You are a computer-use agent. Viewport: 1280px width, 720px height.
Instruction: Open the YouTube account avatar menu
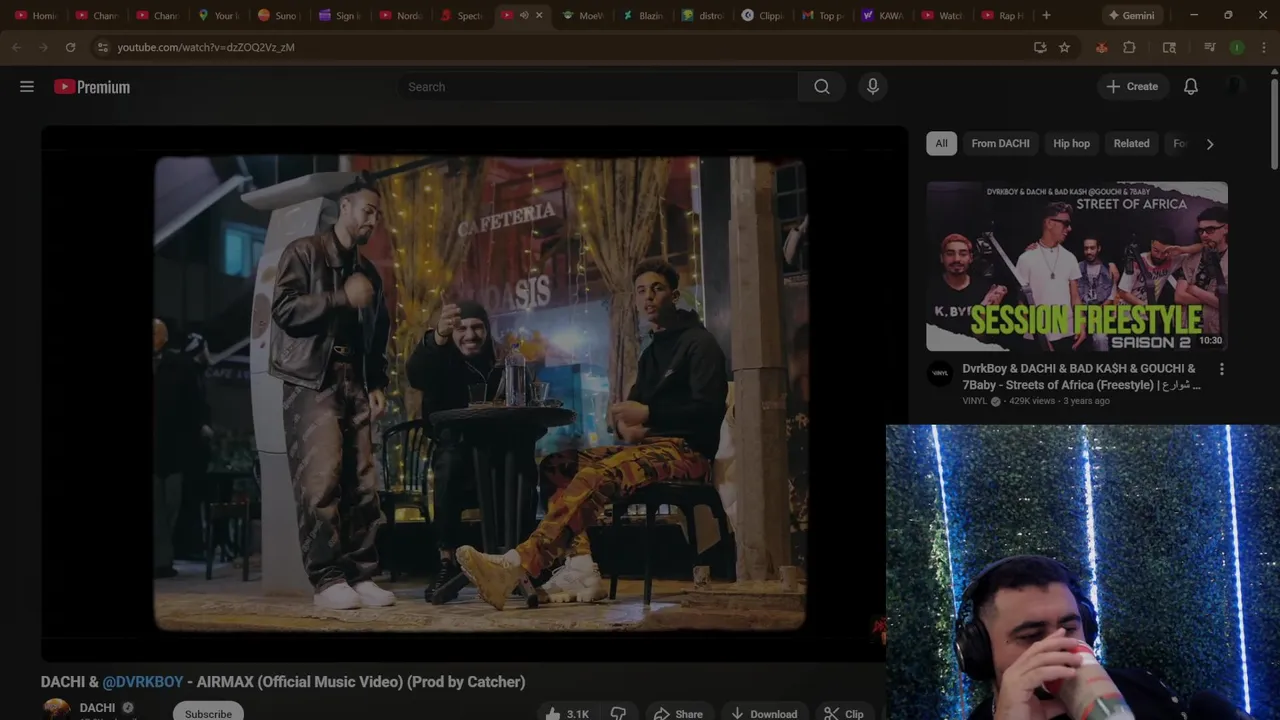[x=1235, y=87]
